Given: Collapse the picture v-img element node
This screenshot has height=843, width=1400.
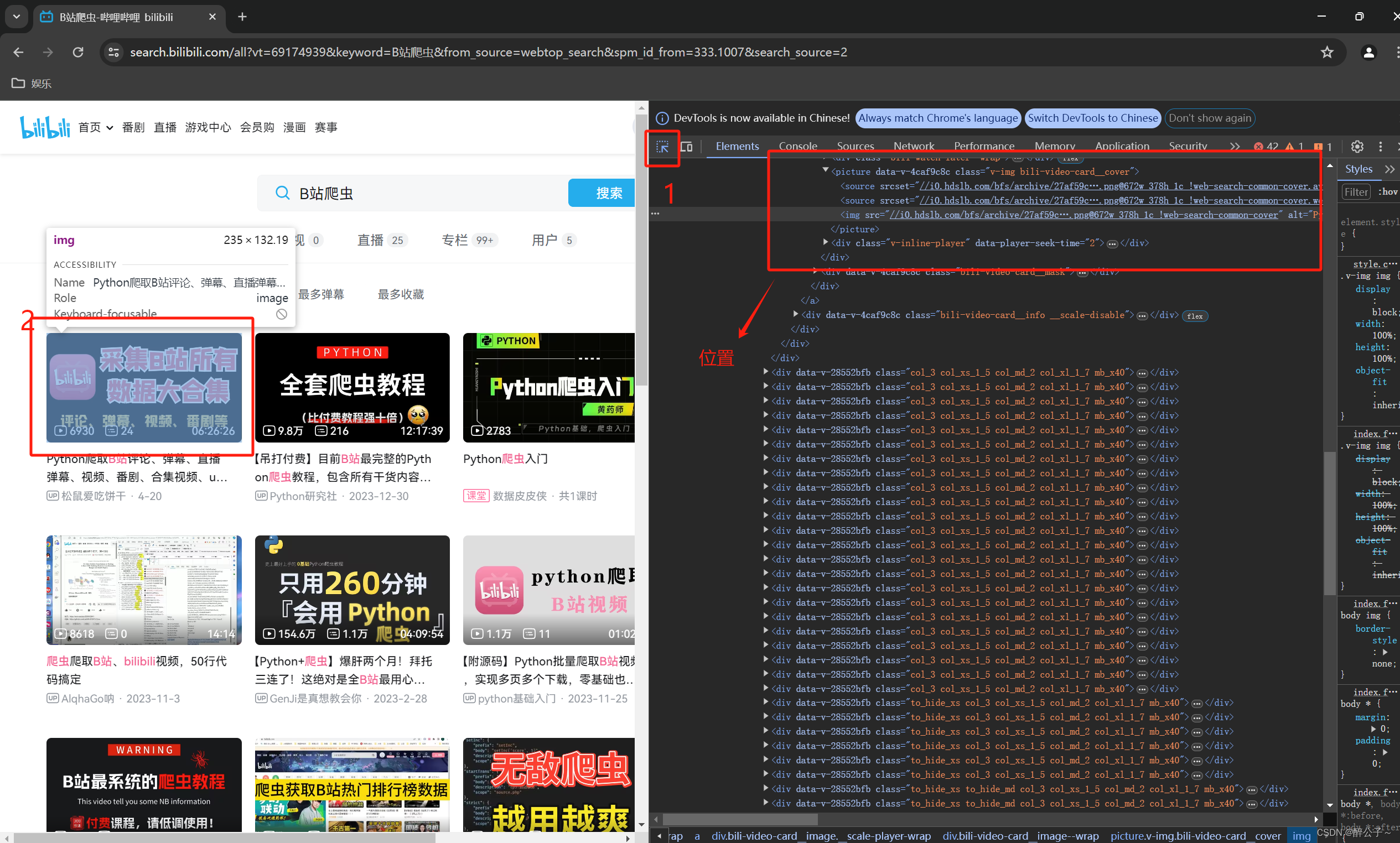Looking at the screenshot, I should pyautogui.click(x=826, y=171).
